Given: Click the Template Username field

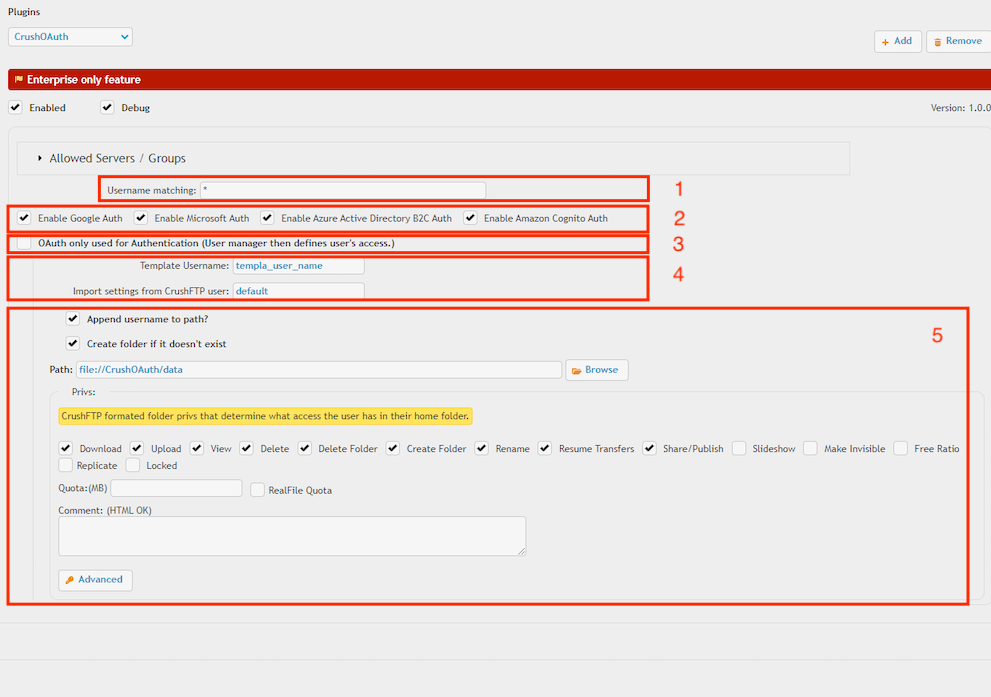Looking at the screenshot, I should pos(298,266).
